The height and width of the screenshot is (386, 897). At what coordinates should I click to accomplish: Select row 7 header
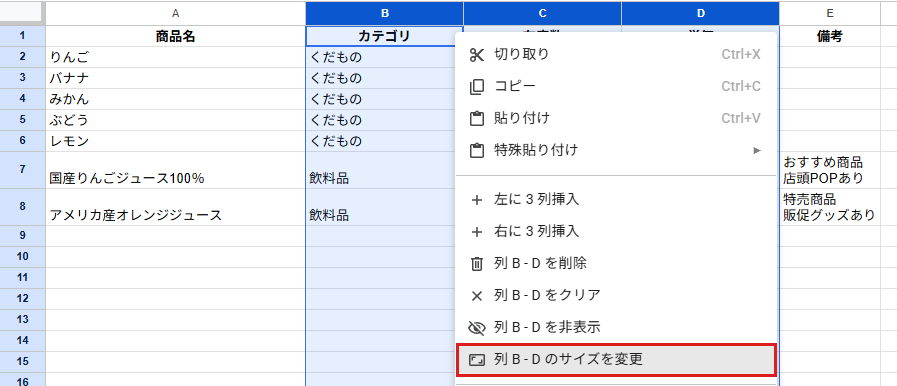[22, 170]
